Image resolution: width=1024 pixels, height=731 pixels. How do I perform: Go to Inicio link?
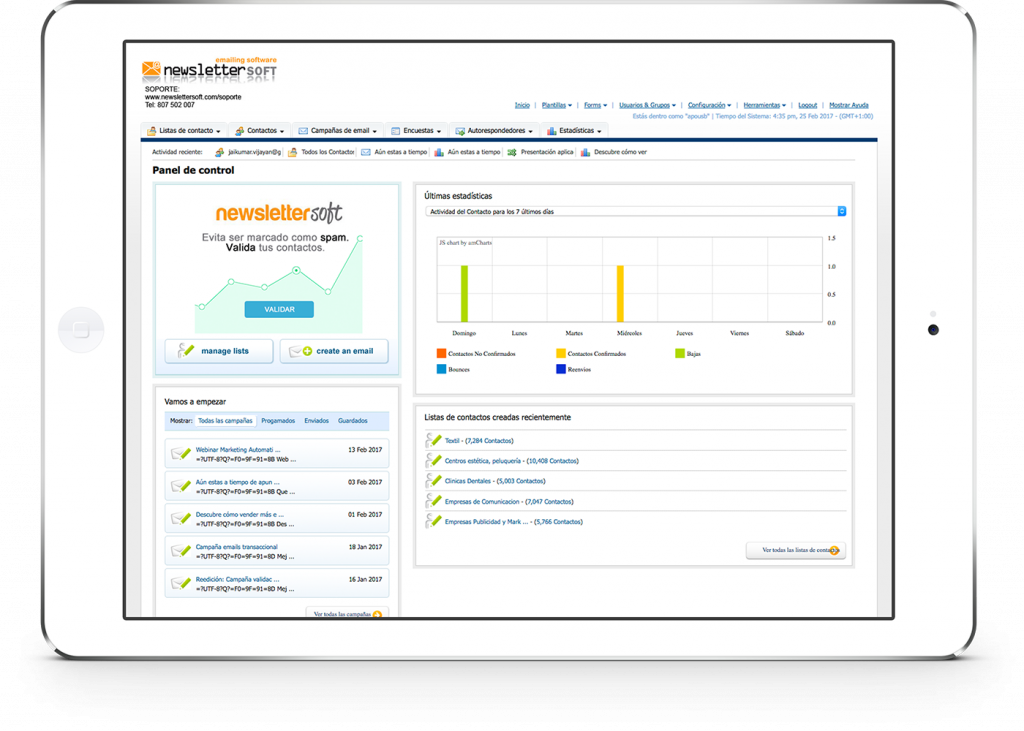click(x=522, y=105)
